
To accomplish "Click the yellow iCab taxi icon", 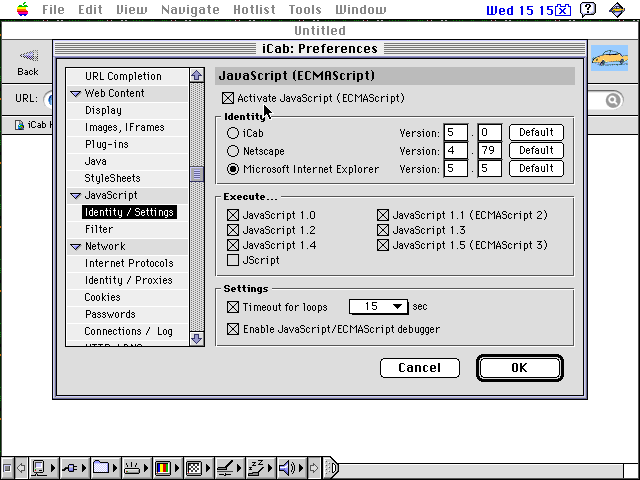I will (x=610, y=58).
